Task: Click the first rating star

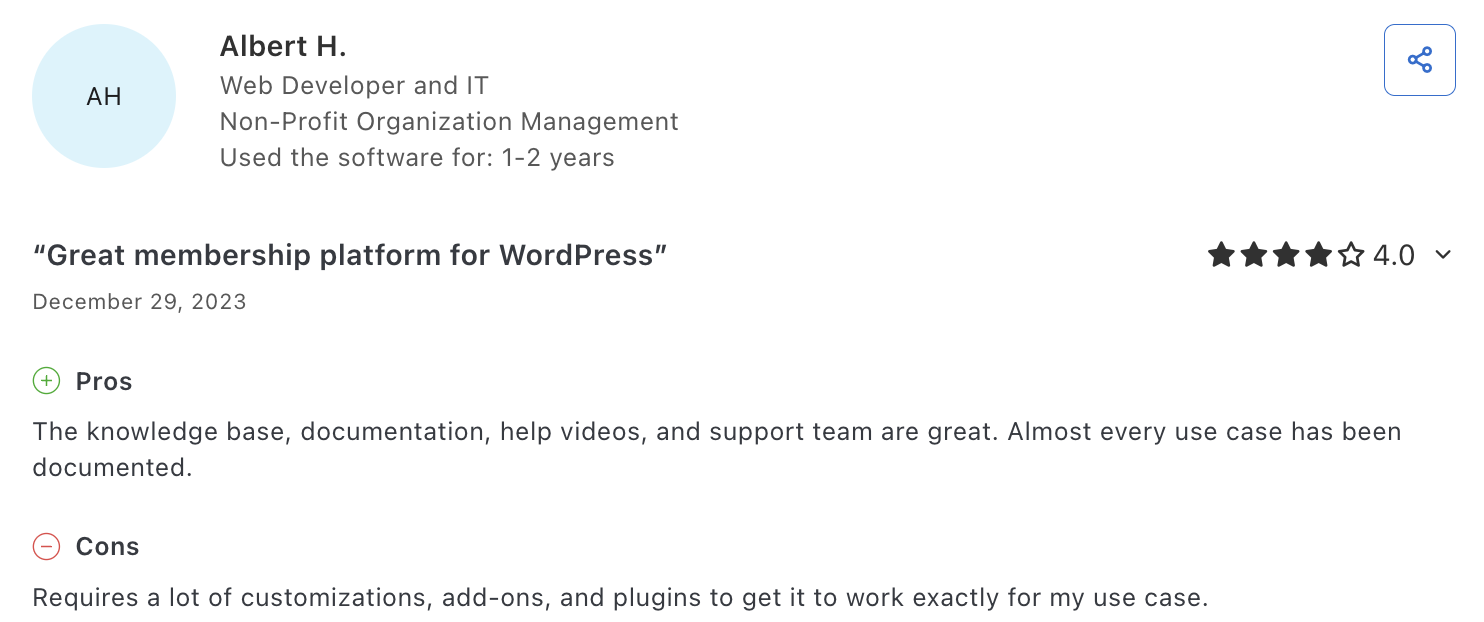Action: 1221,255
